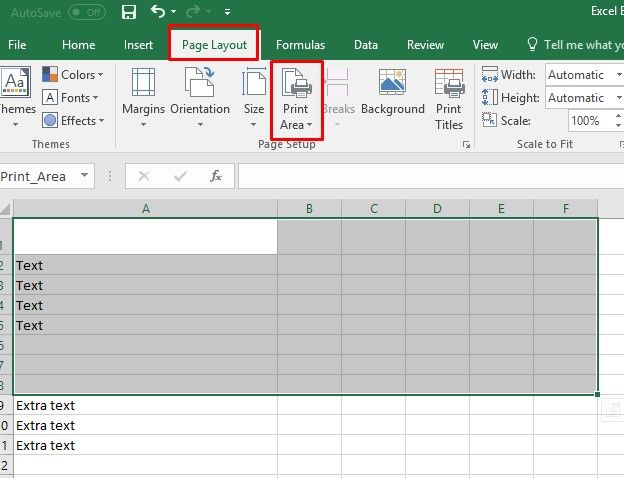Select column C header

[x=373, y=208]
